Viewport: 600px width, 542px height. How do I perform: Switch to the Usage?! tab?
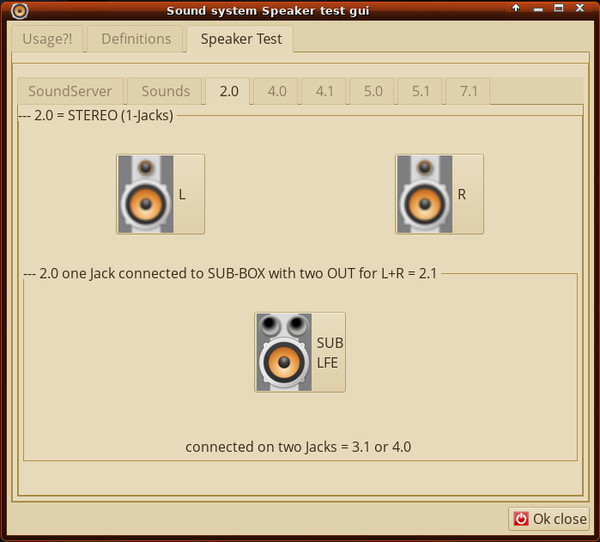coord(45,40)
